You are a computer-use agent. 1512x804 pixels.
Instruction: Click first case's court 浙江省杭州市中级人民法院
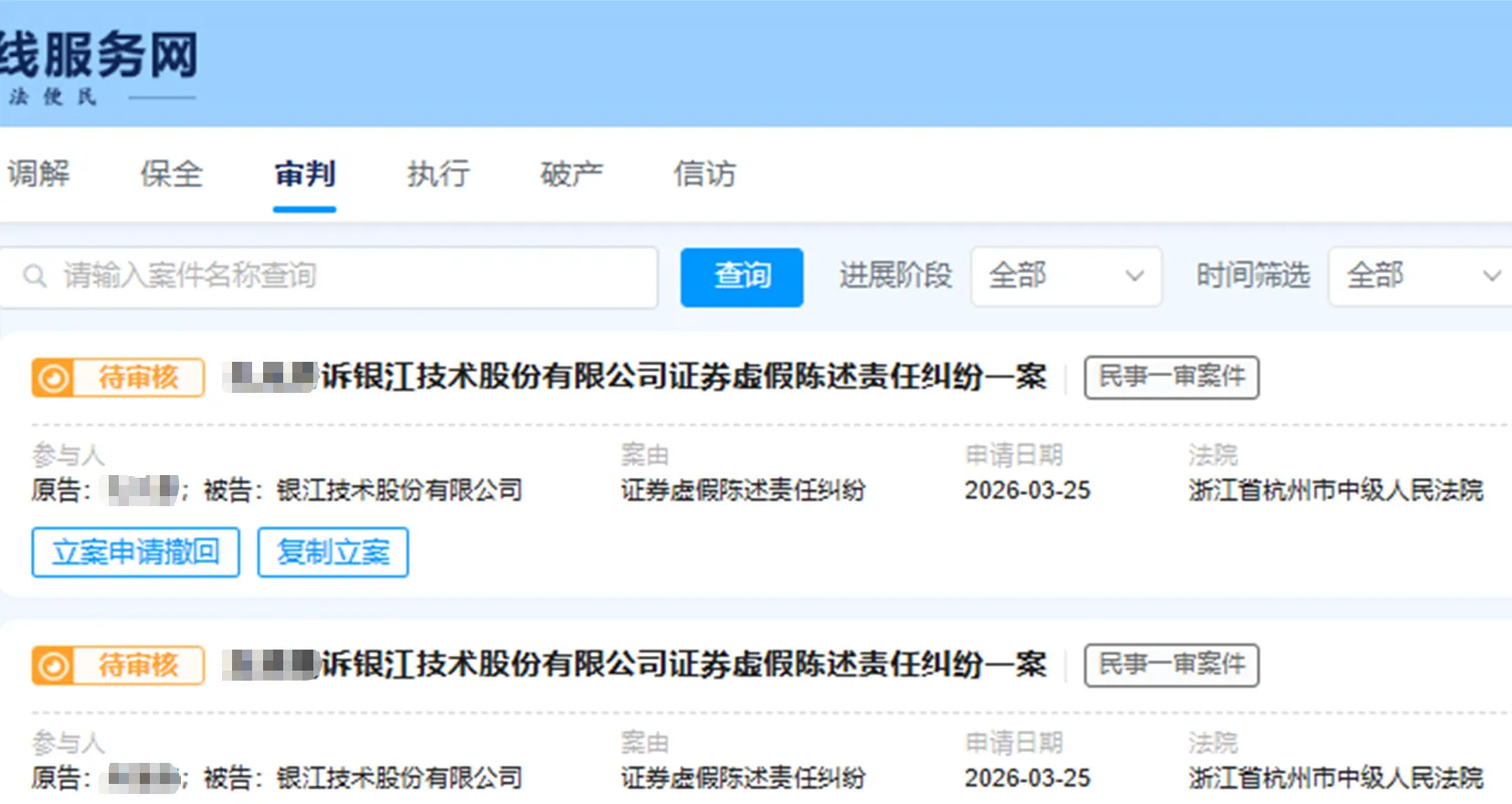[x=1336, y=491]
